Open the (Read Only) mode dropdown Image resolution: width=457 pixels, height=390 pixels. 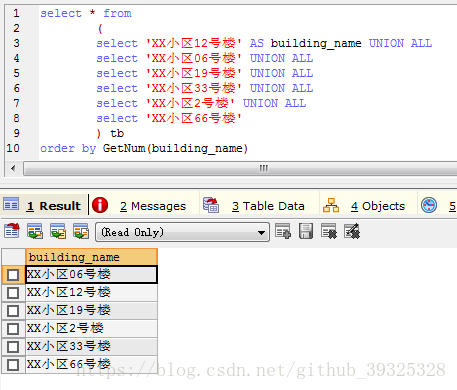point(182,232)
